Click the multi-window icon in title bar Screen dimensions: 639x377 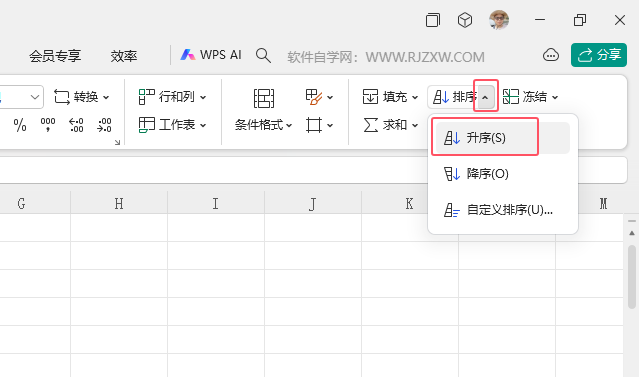click(433, 20)
